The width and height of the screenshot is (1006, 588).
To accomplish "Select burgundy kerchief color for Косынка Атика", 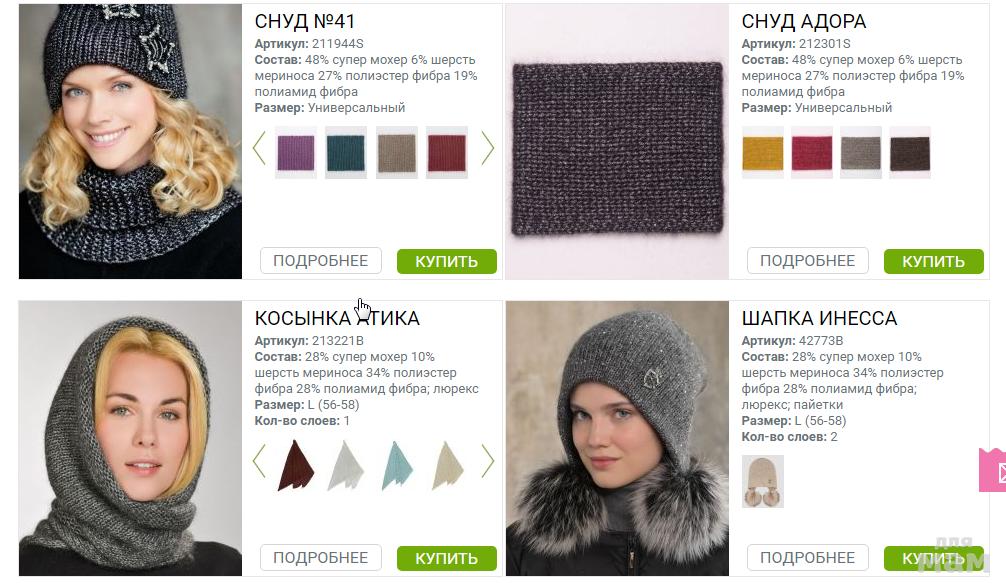I will click(x=296, y=465).
